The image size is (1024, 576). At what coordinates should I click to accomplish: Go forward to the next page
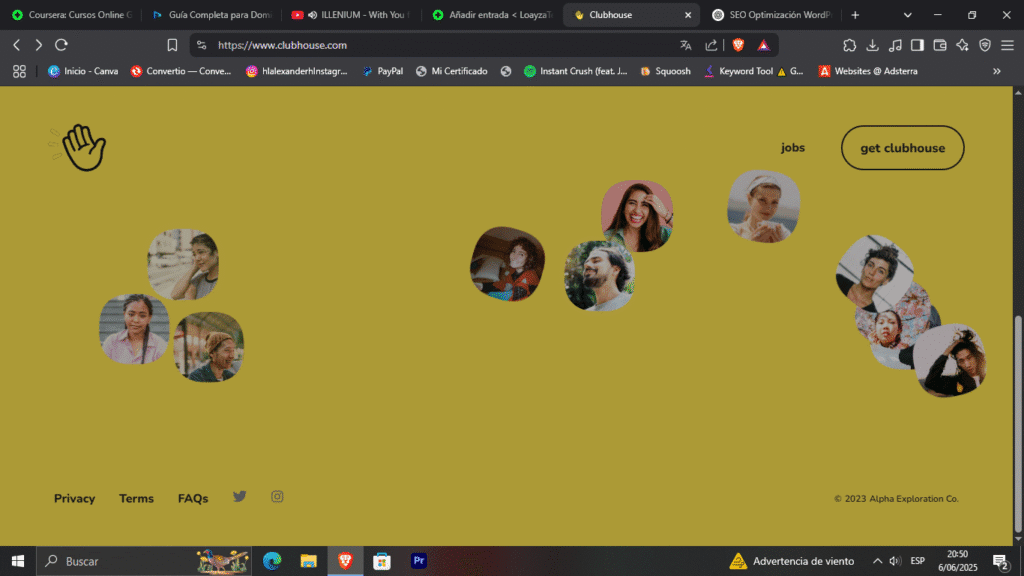[x=39, y=45]
